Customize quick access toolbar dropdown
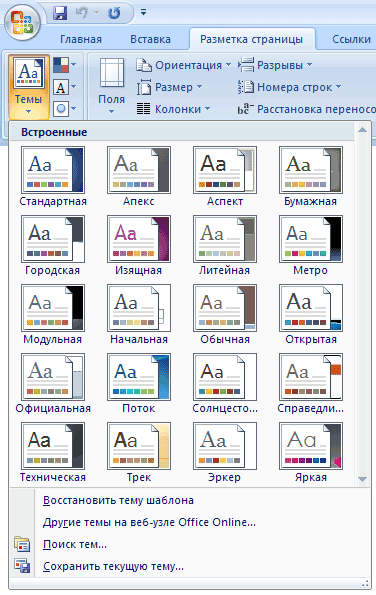376x595 pixels. [143, 13]
